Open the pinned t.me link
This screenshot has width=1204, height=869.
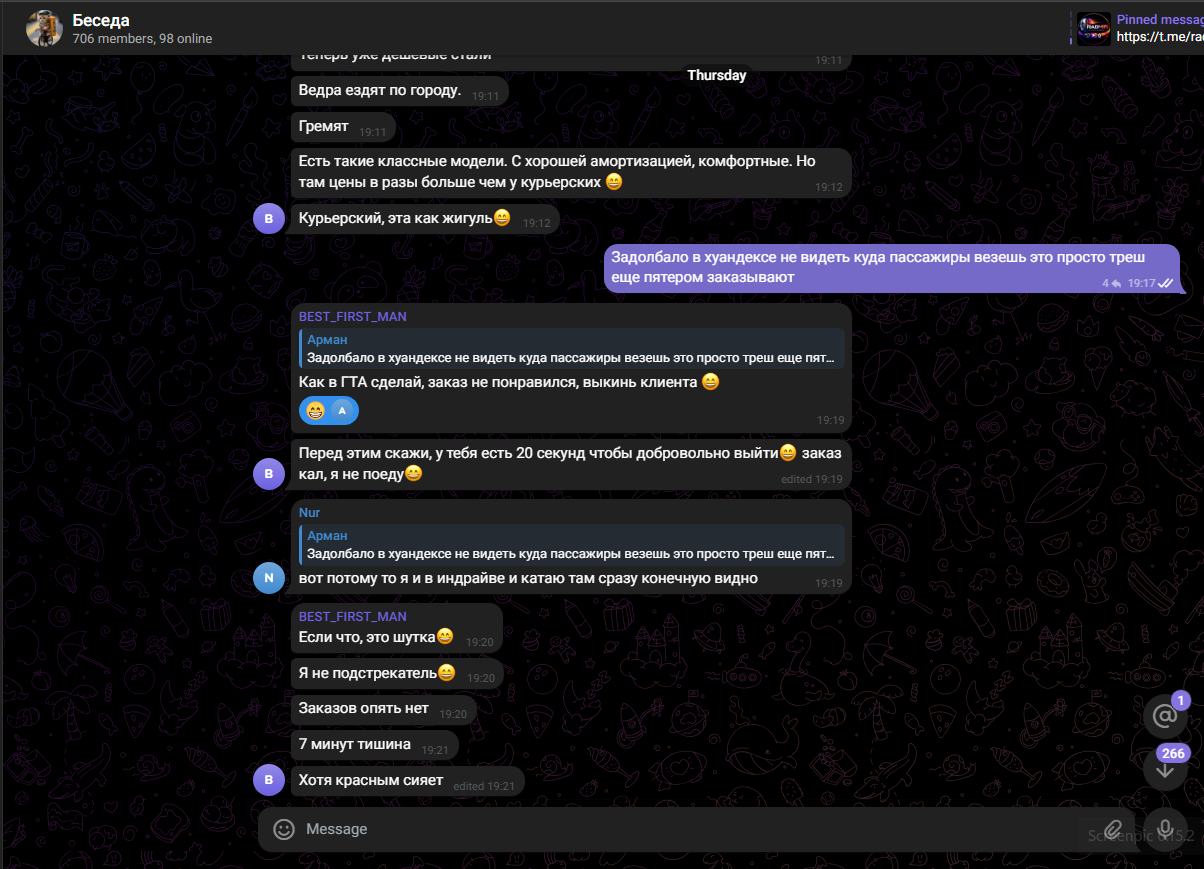click(1160, 37)
